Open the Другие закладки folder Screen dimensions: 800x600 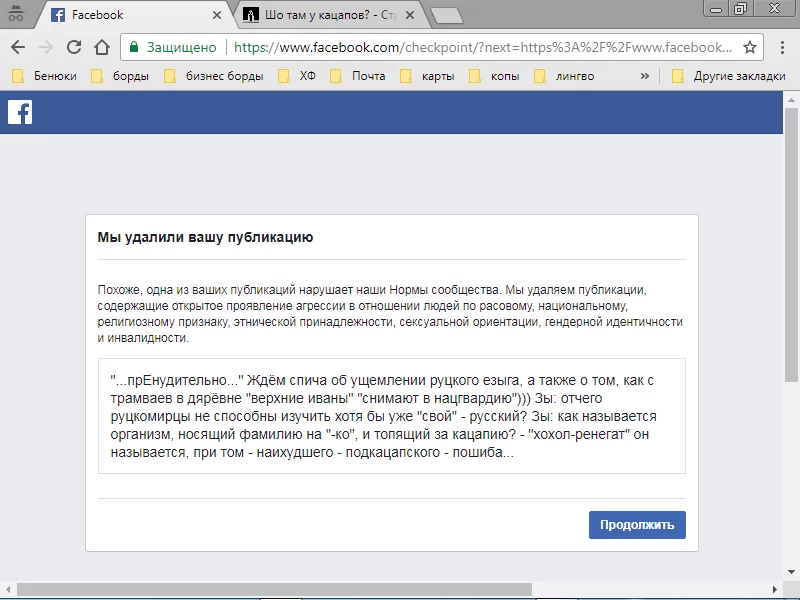tap(729, 76)
